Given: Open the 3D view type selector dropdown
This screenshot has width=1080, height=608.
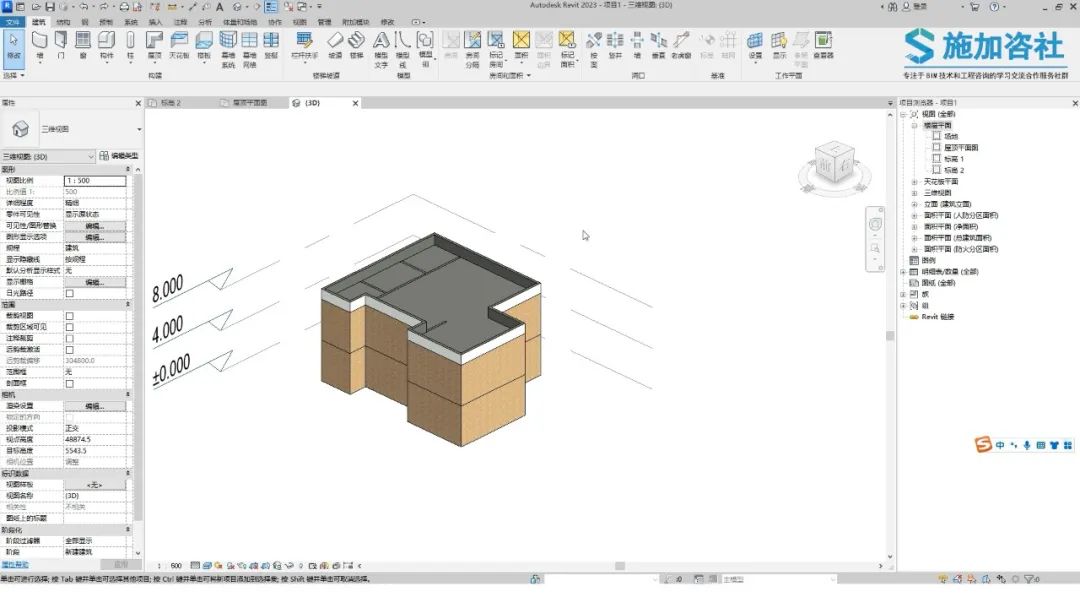Looking at the screenshot, I should point(72,129).
